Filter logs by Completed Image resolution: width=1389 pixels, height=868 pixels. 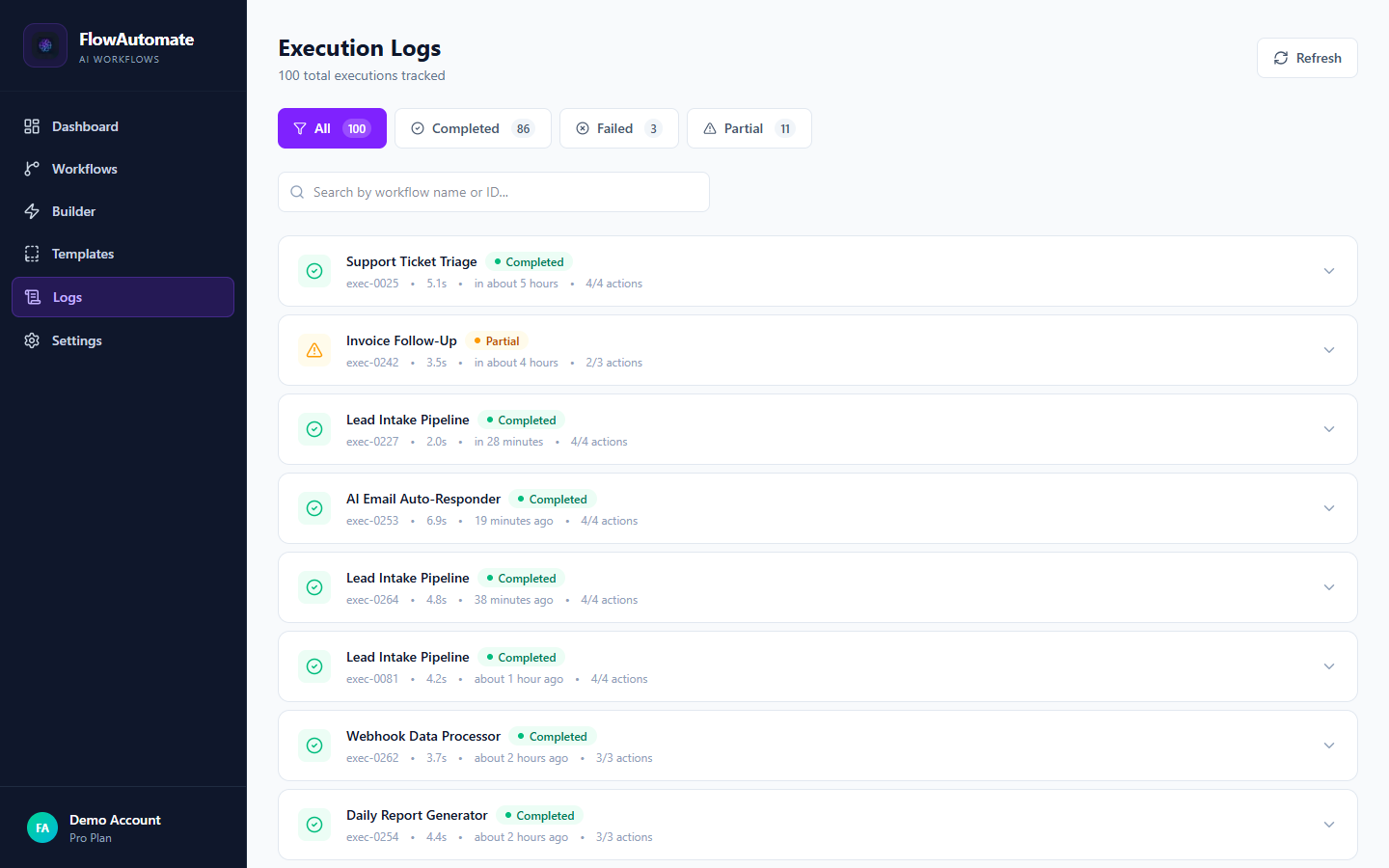473,128
